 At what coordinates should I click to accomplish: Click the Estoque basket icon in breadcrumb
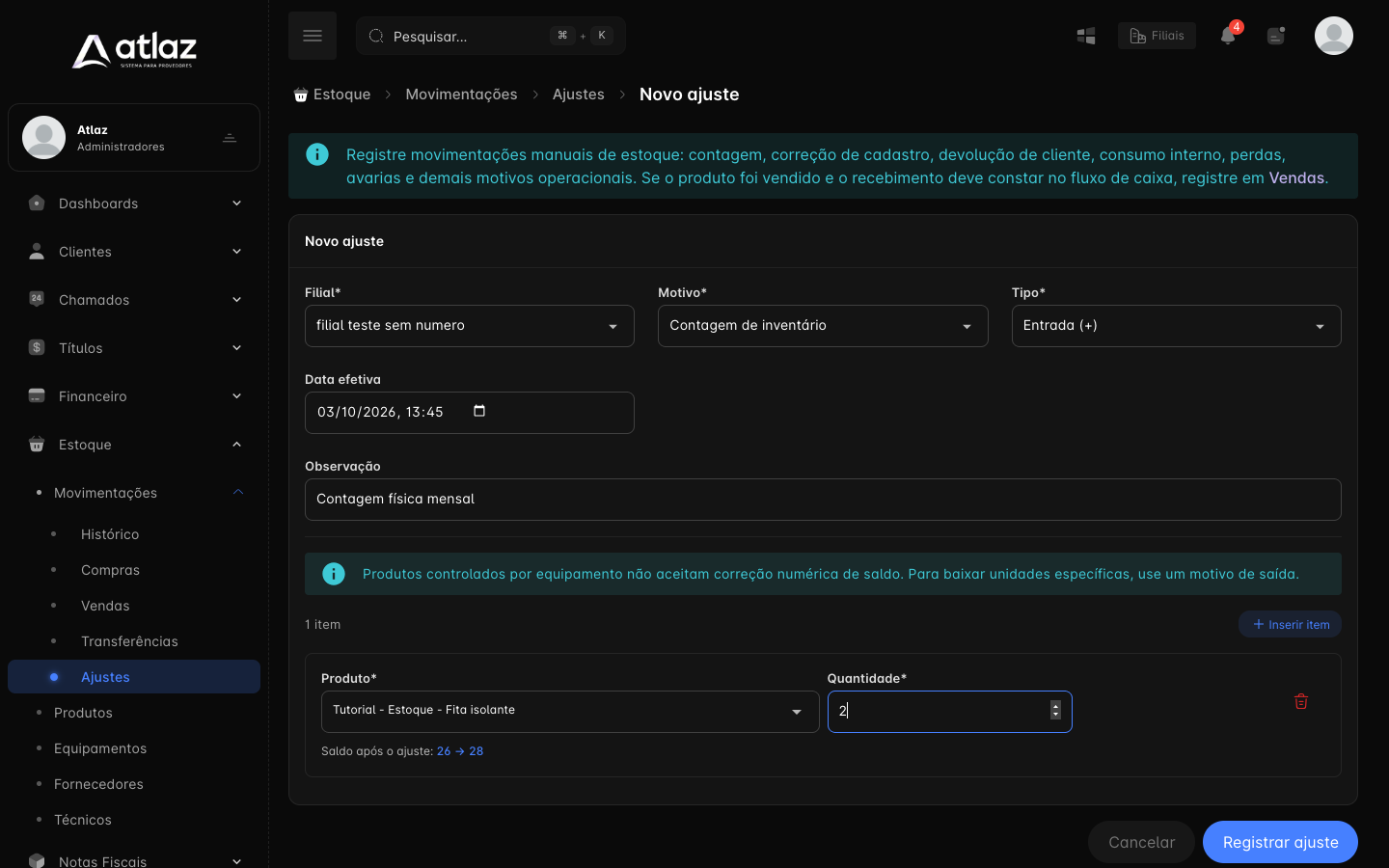[301, 95]
